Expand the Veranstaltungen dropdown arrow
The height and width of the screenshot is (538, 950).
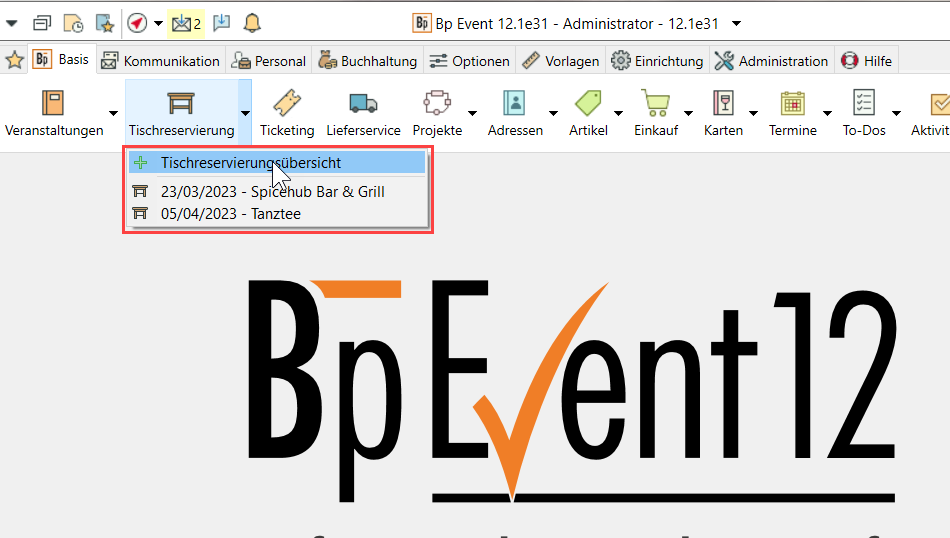tap(113, 112)
